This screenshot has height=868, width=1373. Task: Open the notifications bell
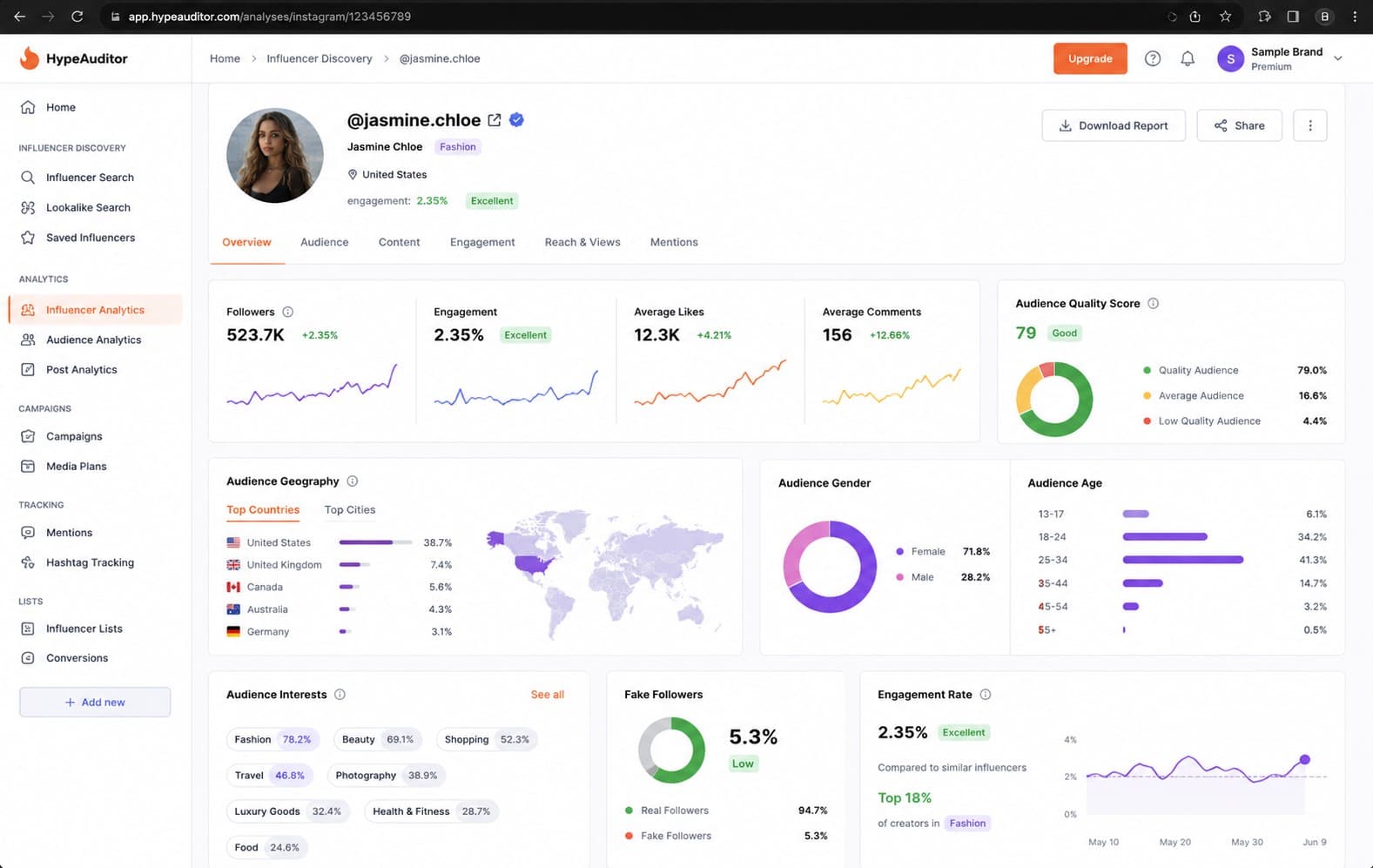point(1188,58)
